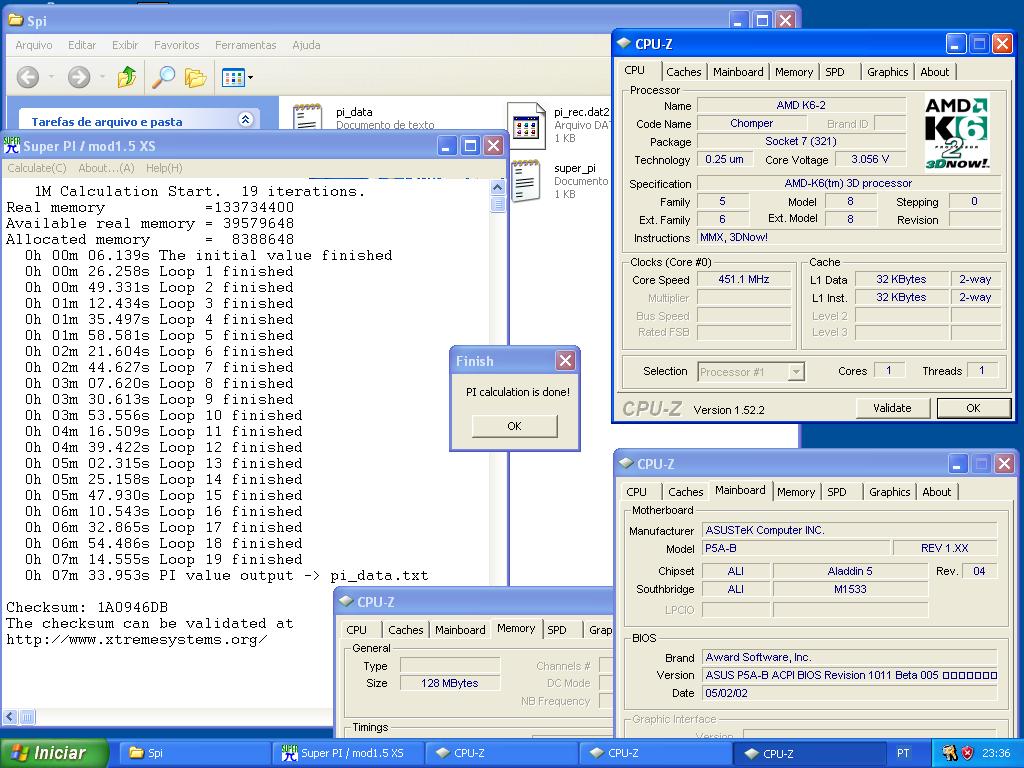
Task: Open Editar menu in Spi window
Action: point(82,45)
